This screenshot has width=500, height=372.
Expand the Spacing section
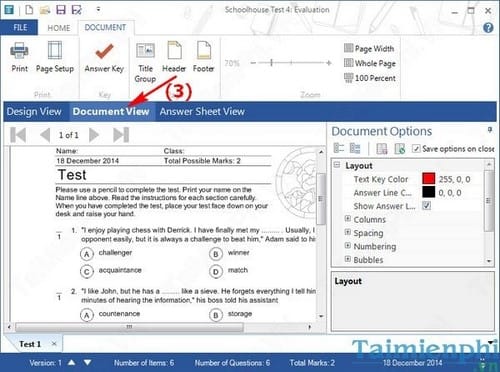348,232
